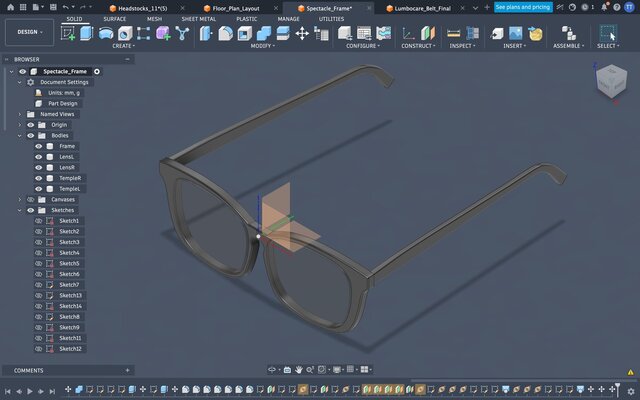Select the Revolve tool
640x400 pixels.
(106, 33)
